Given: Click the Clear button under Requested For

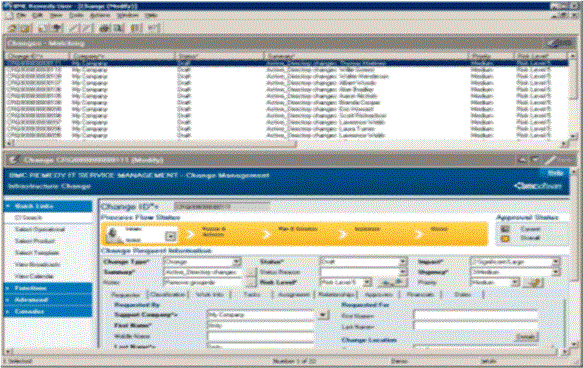Looking at the screenshot, I should 526,337.
